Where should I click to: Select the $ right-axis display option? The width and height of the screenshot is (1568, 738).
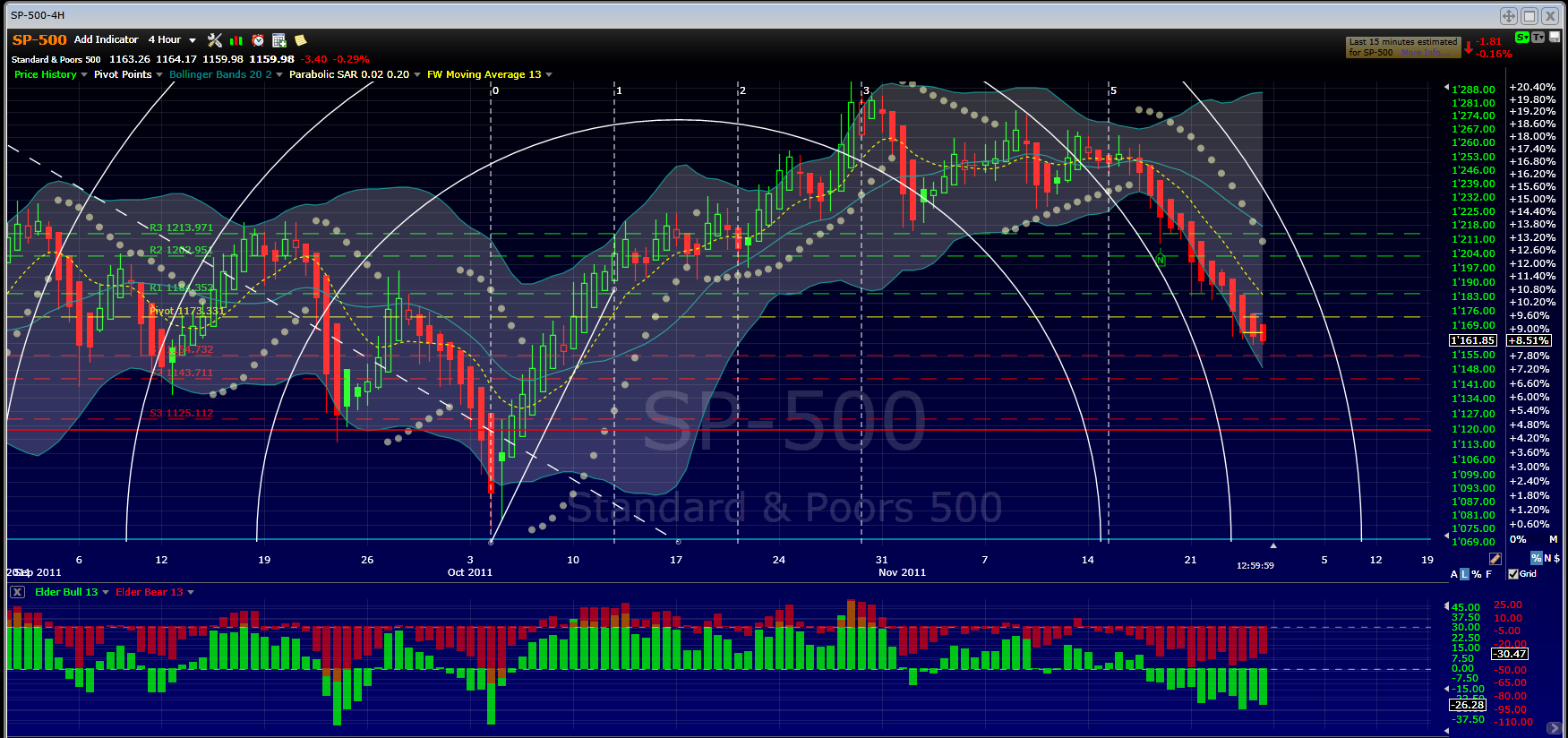coord(1557,558)
